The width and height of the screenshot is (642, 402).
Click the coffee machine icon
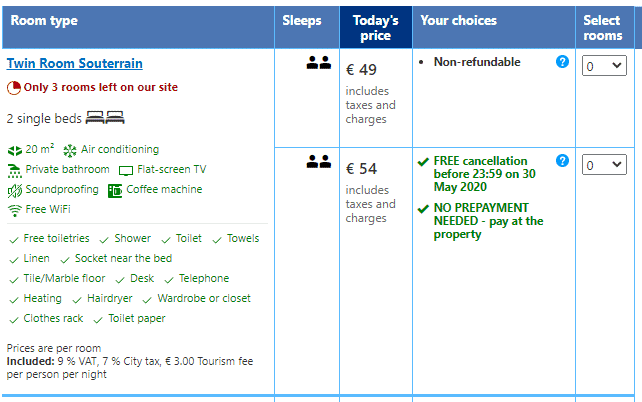point(115,191)
